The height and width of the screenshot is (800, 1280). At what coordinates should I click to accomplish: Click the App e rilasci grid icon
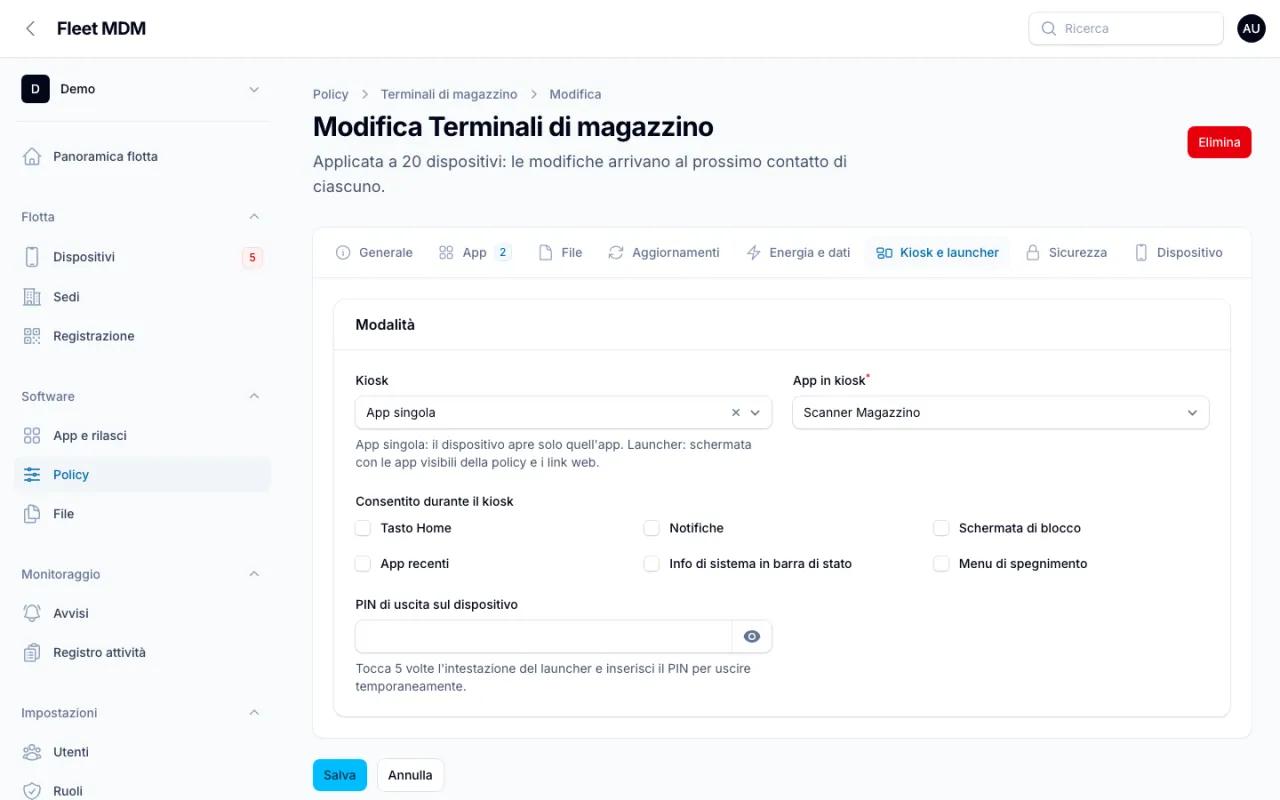click(x=32, y=436)
